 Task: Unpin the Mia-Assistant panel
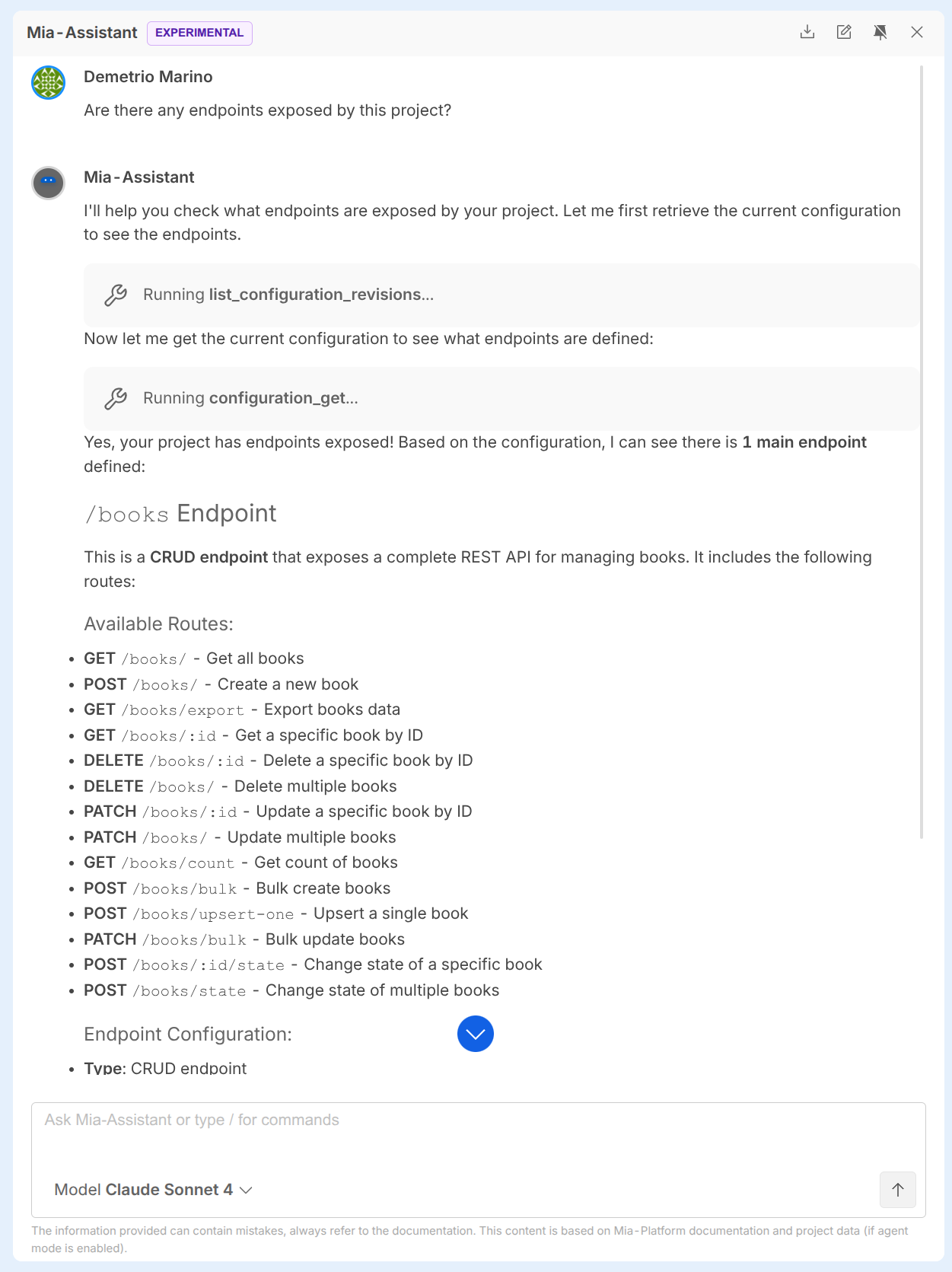[x=880, y=32]
